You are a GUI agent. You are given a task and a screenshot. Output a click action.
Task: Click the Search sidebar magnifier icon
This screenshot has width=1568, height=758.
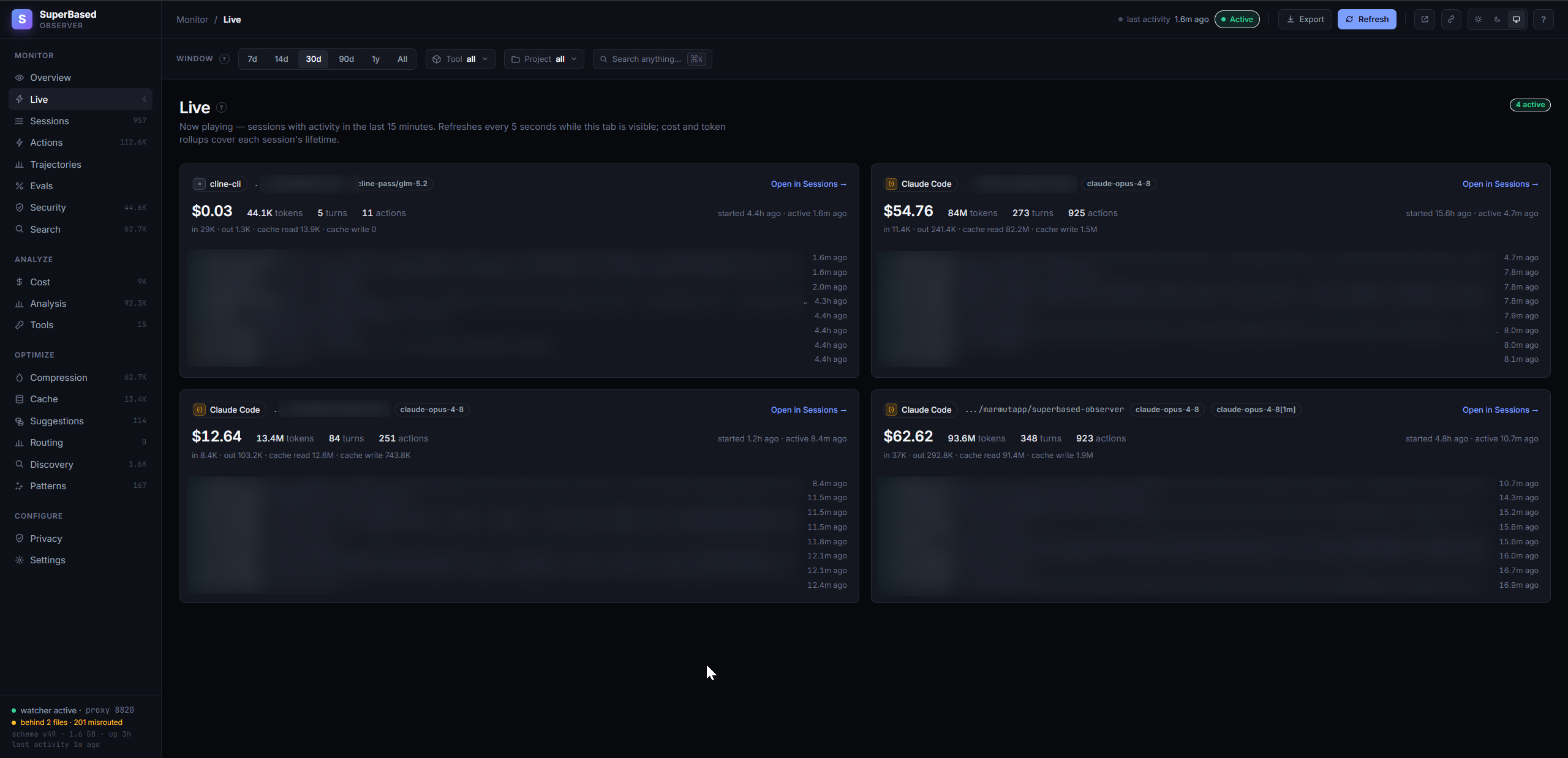click(x=20, y=230)
